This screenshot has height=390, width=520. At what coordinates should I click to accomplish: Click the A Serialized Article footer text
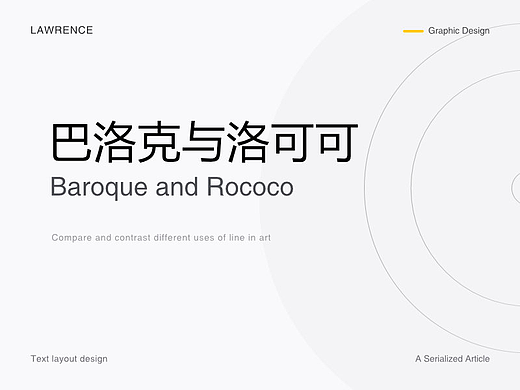click(x=452, y=359)
